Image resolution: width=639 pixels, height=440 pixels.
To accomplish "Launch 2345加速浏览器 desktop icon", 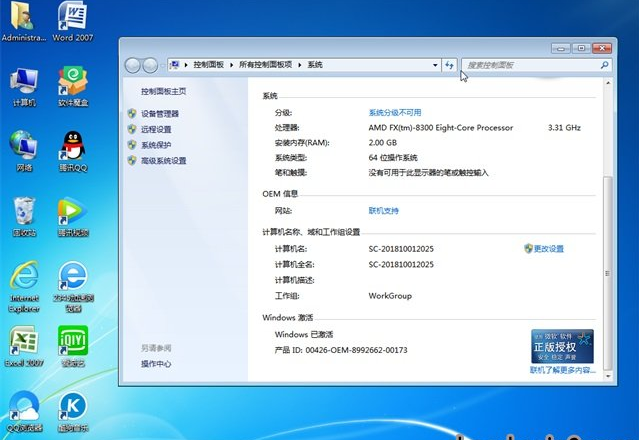I will click(x=73, y=286).
